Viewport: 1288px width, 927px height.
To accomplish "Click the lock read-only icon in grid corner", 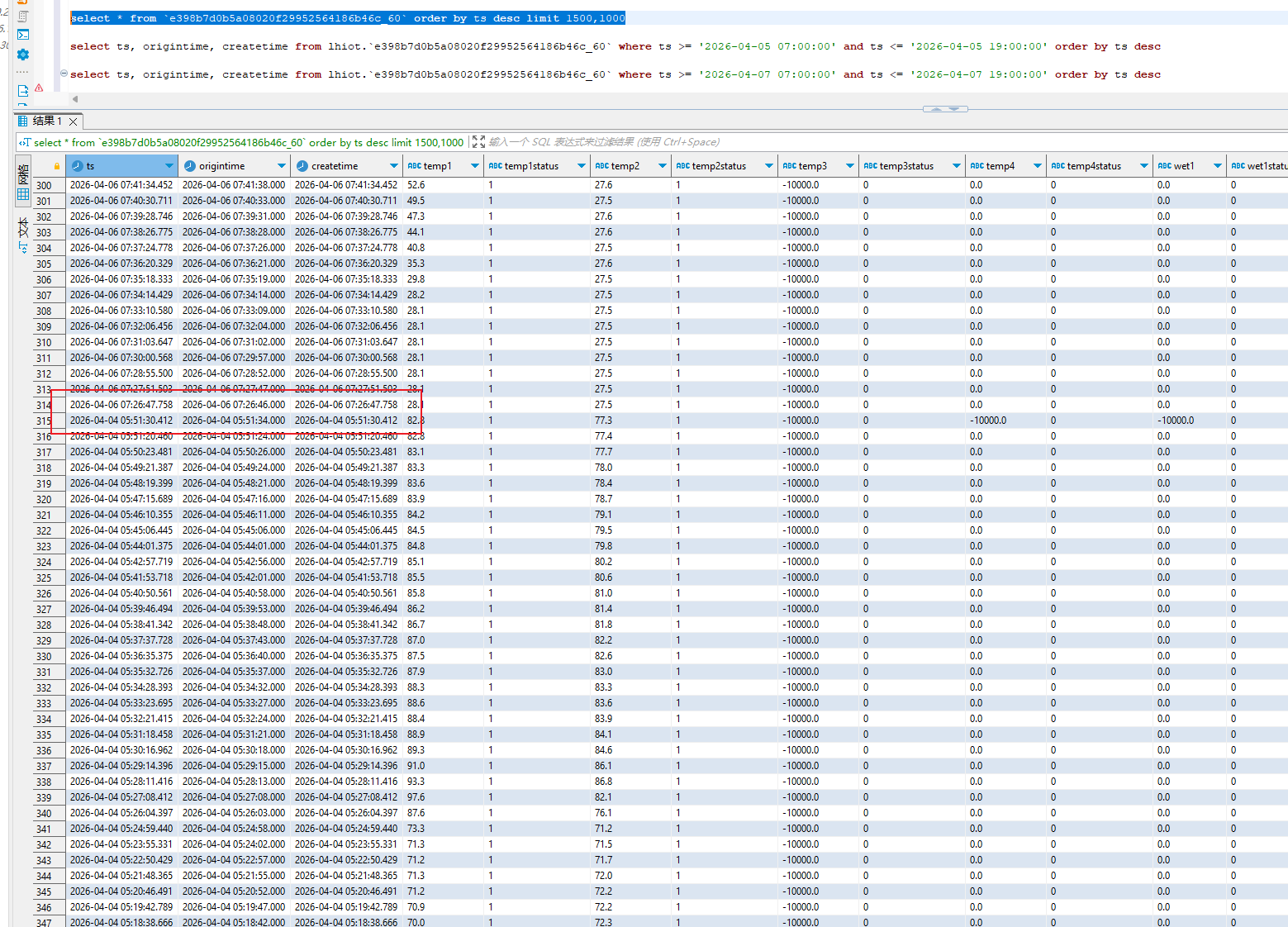I will (56, 166).
